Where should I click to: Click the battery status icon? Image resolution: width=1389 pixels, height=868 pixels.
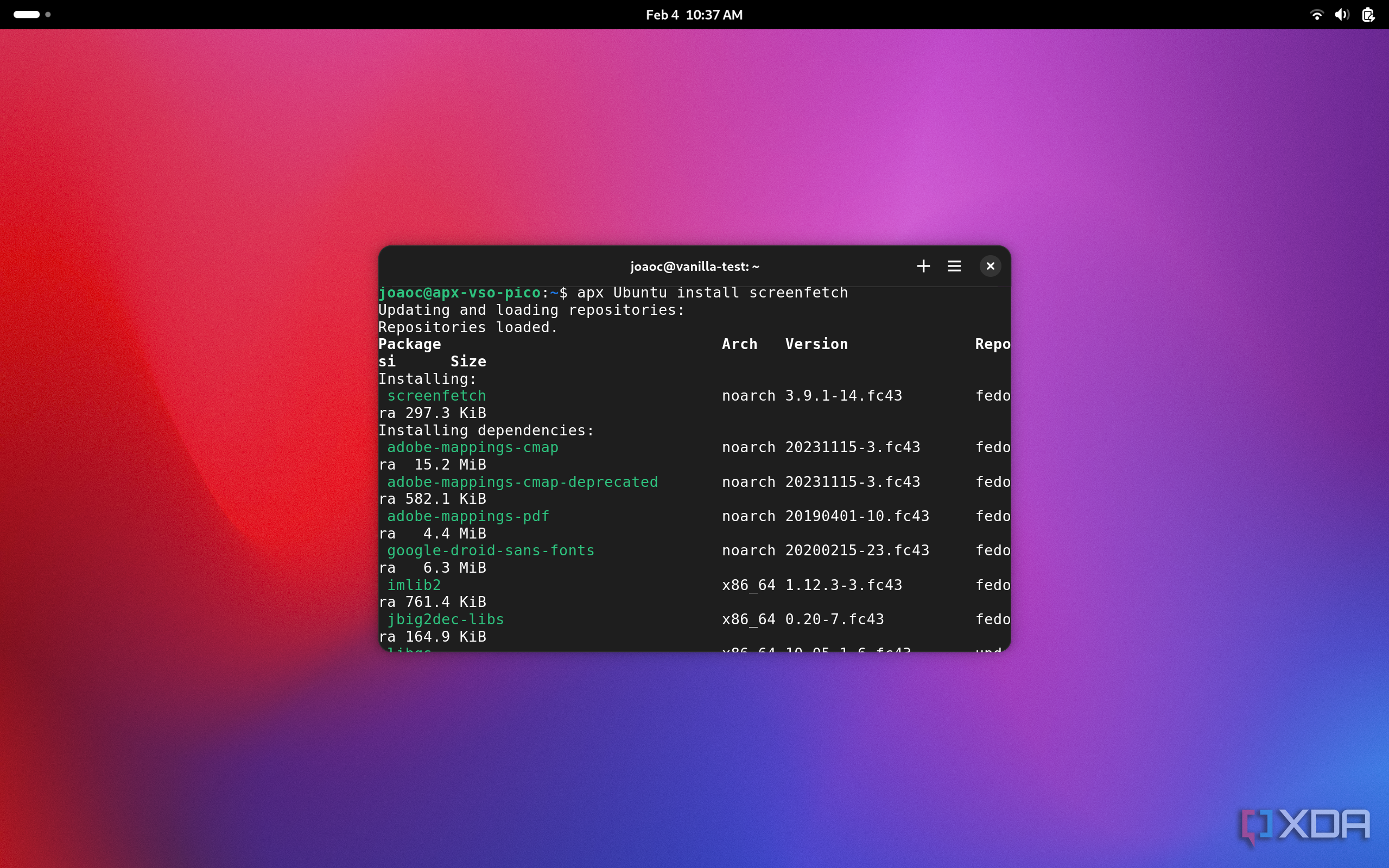(1368, 15)
